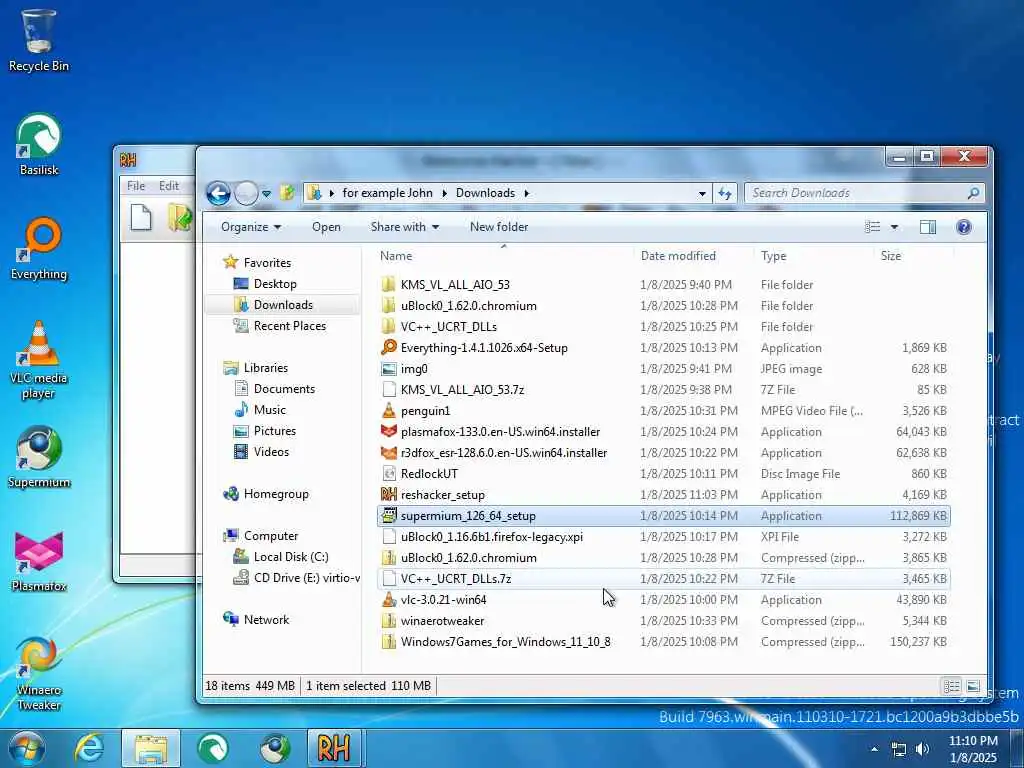Switch to large icons view in status bar
The image size is (1024, 768).
coord(972,686)
